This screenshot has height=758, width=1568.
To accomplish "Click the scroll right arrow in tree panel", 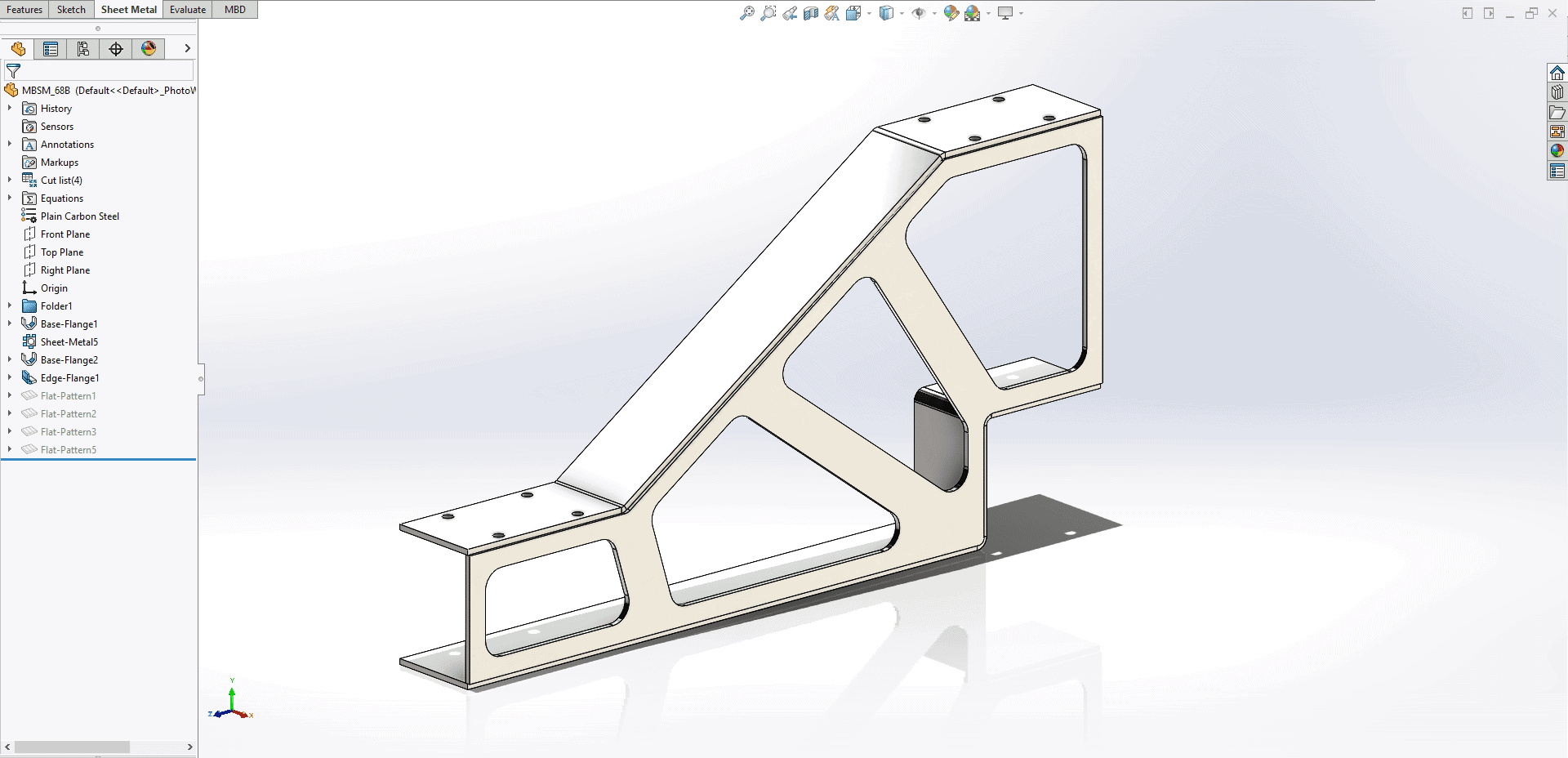I will tap(189, 747).
